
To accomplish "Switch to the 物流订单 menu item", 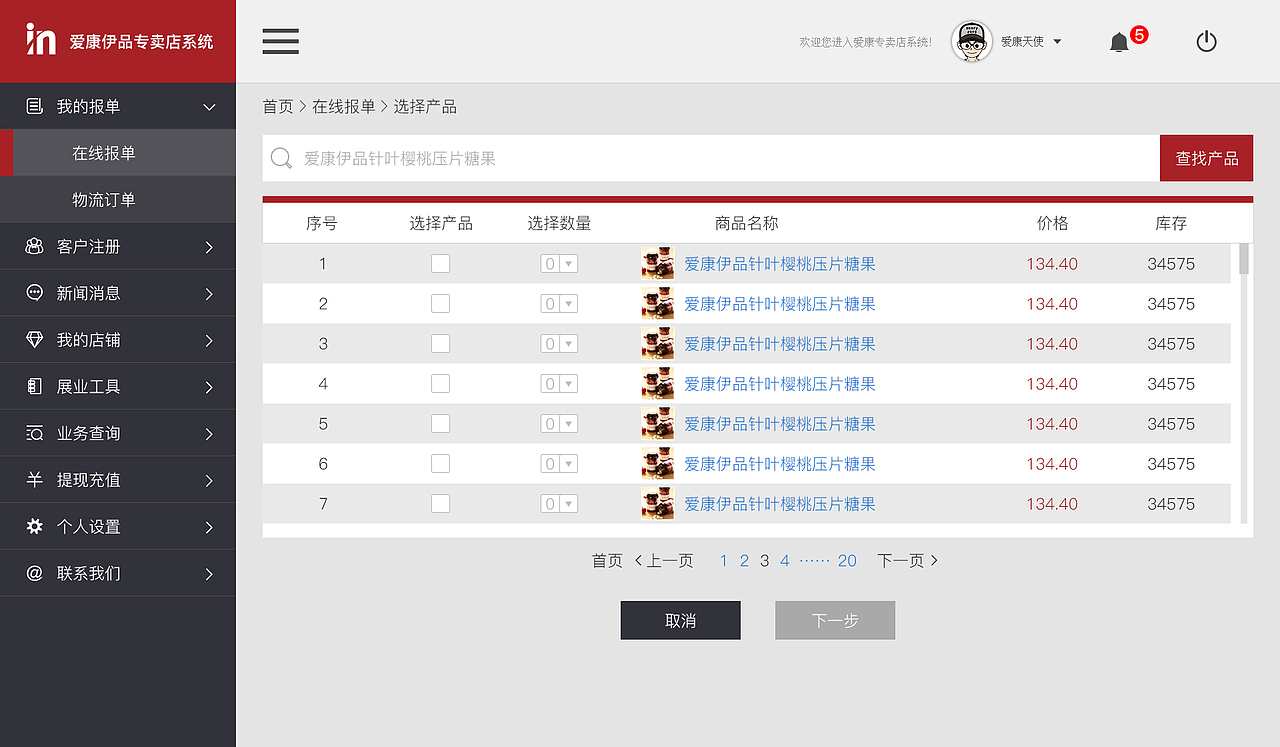I will (118, 199).
